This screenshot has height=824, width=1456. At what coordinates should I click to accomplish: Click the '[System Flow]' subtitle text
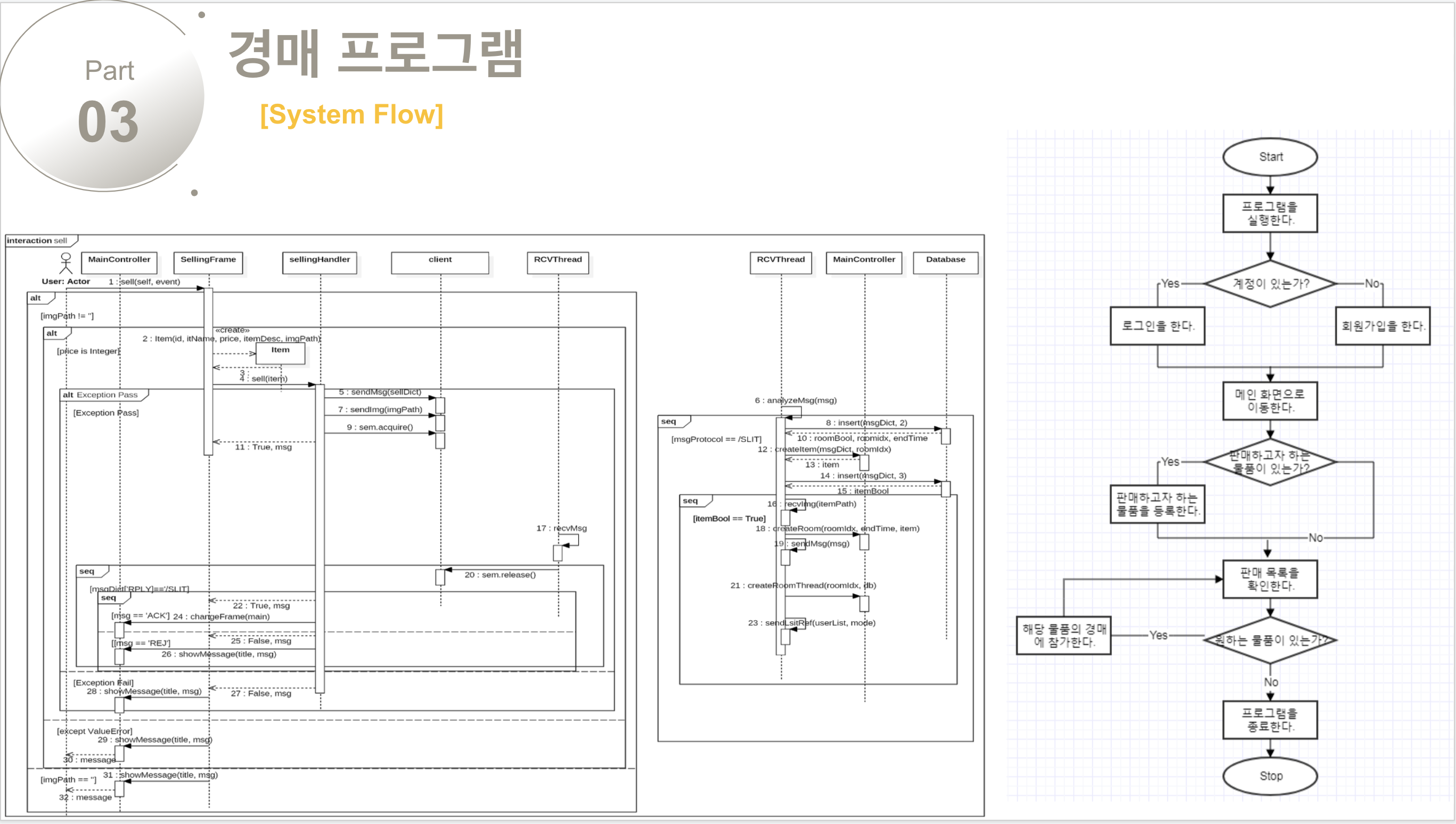click(351, 115)
